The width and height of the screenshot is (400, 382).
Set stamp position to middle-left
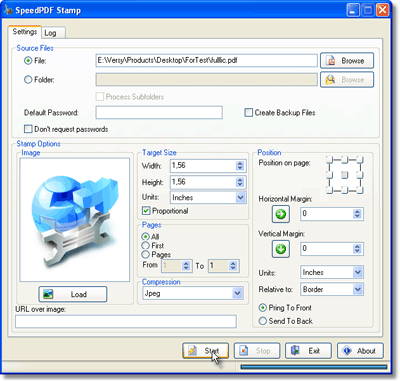(x=330, y=175)
